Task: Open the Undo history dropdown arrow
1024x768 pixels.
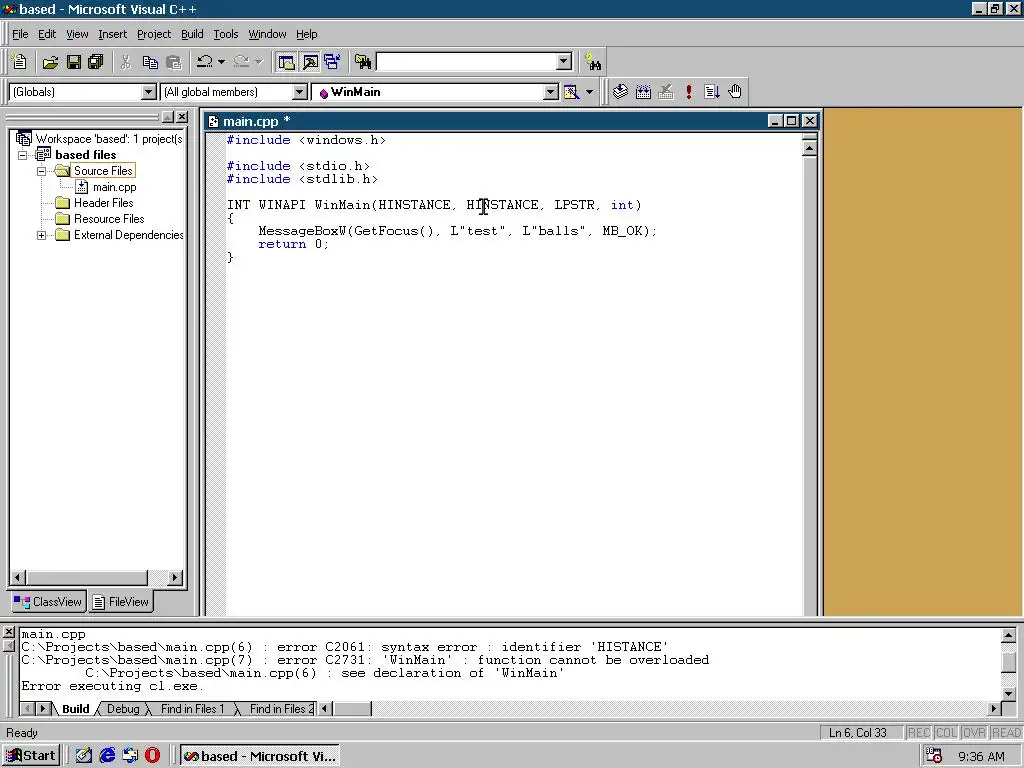Action: (221, 62)
